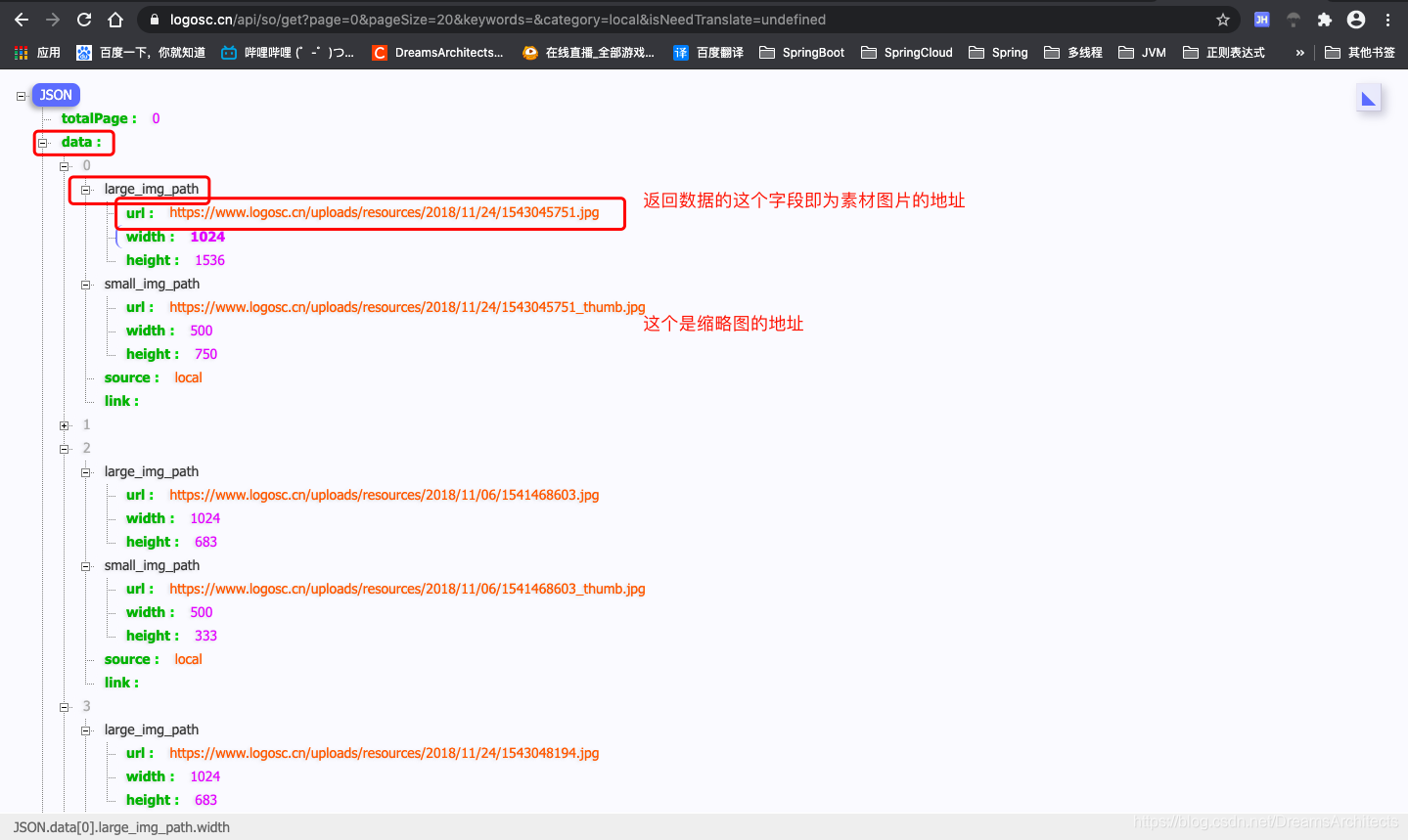Open the SpringBoot bookmark folder
Viewport: 1408px width, 840px height.
[x=802, y=53]
